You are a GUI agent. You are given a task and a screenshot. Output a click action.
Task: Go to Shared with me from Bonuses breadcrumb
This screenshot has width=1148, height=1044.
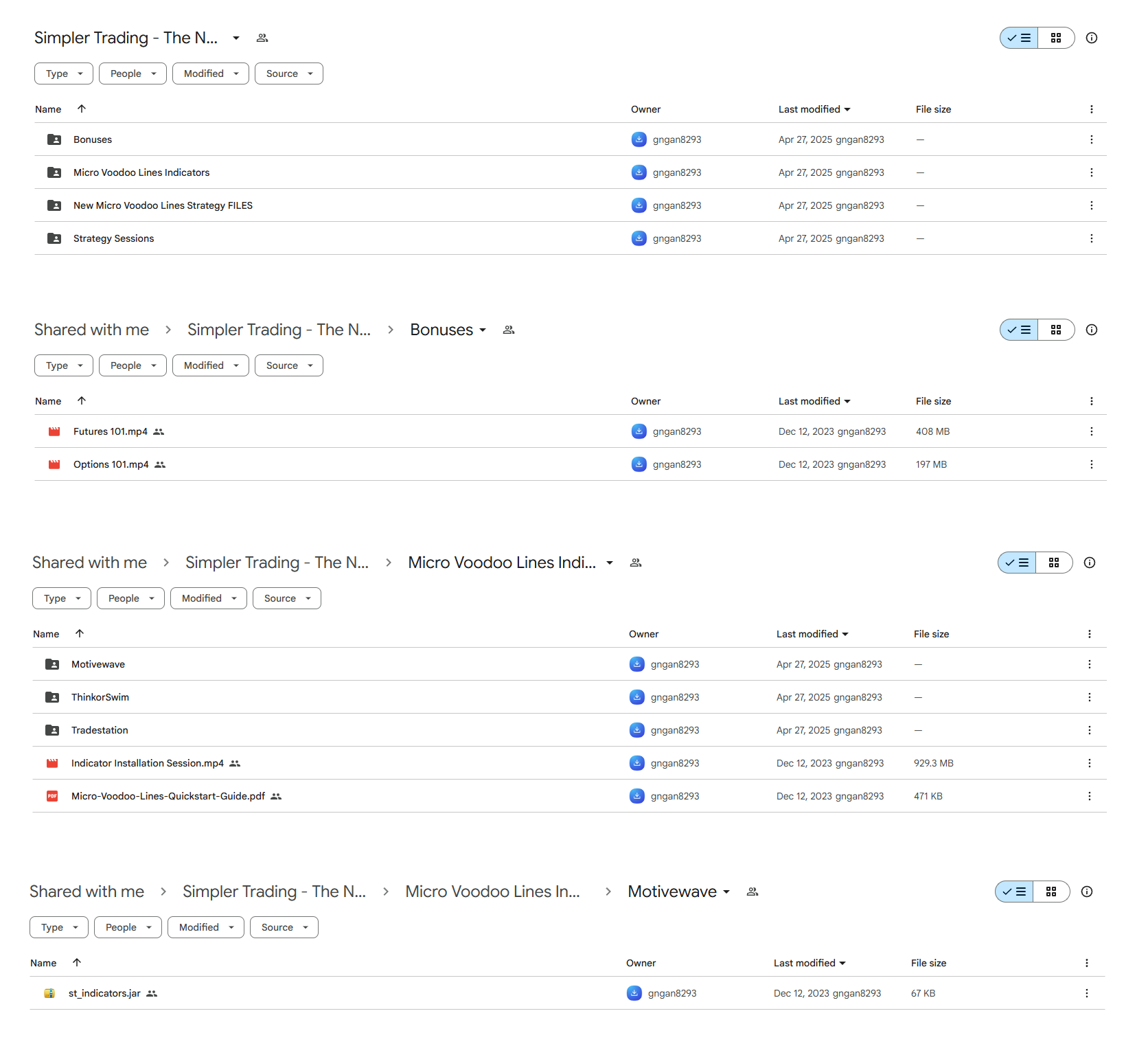click(x=91, y=330)
